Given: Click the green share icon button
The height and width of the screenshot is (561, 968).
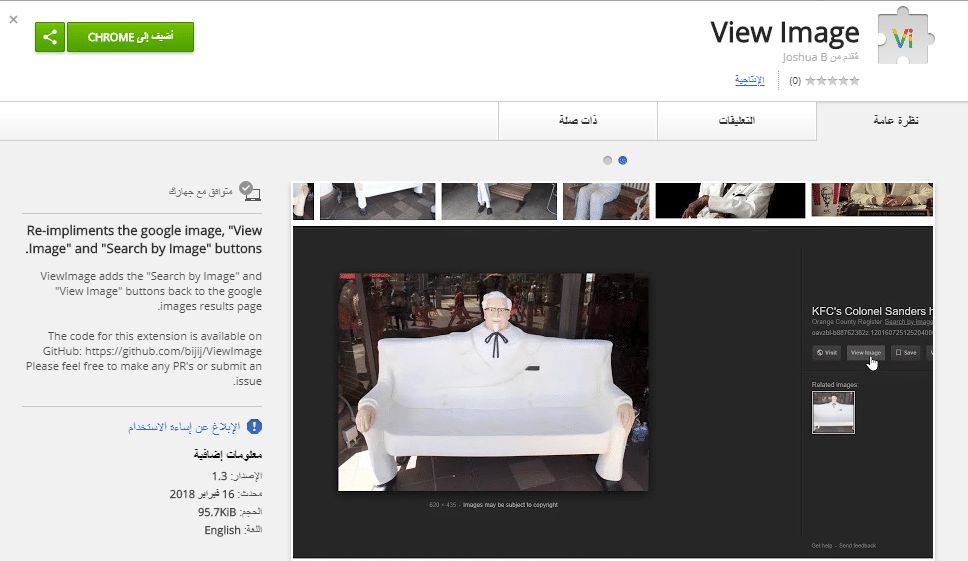Looking at the screenshot, I should point(50,37).
